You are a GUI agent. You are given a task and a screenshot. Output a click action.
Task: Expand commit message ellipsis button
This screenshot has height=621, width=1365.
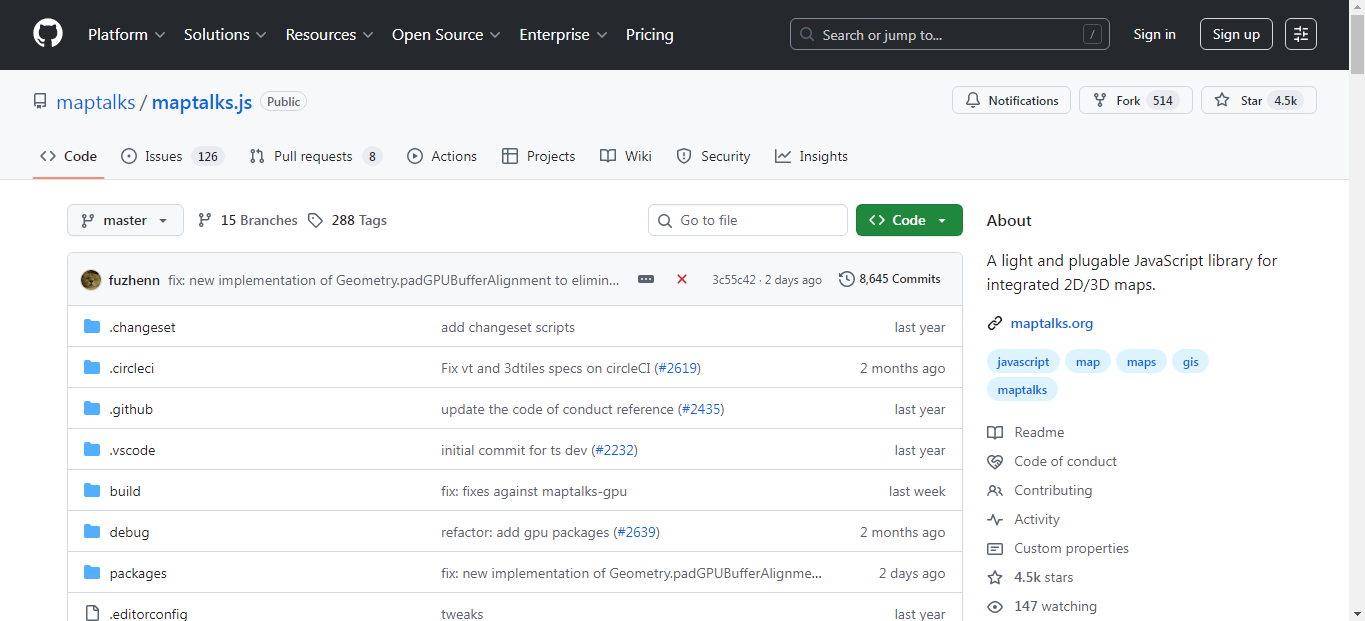(x=646, y=279)
